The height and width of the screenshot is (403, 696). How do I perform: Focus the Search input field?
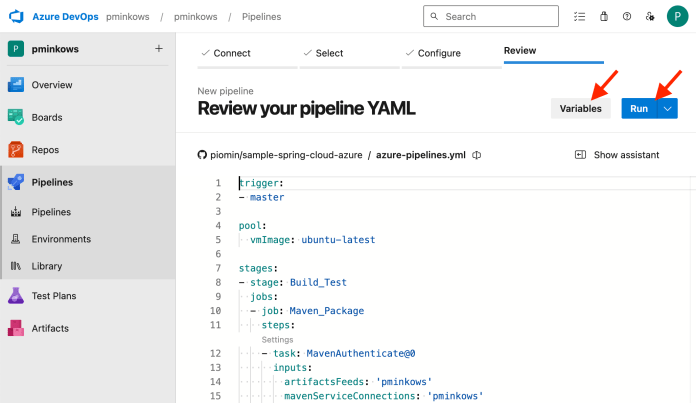[x=490, y=16]
